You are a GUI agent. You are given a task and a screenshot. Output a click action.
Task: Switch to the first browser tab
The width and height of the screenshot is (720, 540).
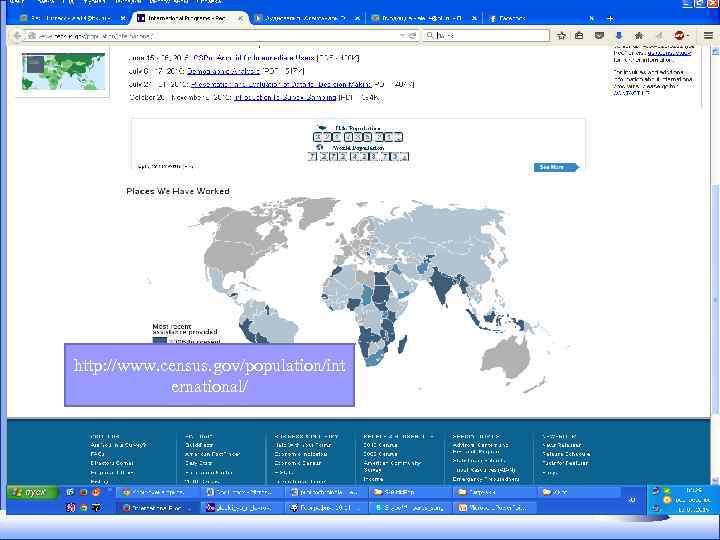(x=73, y=18)
